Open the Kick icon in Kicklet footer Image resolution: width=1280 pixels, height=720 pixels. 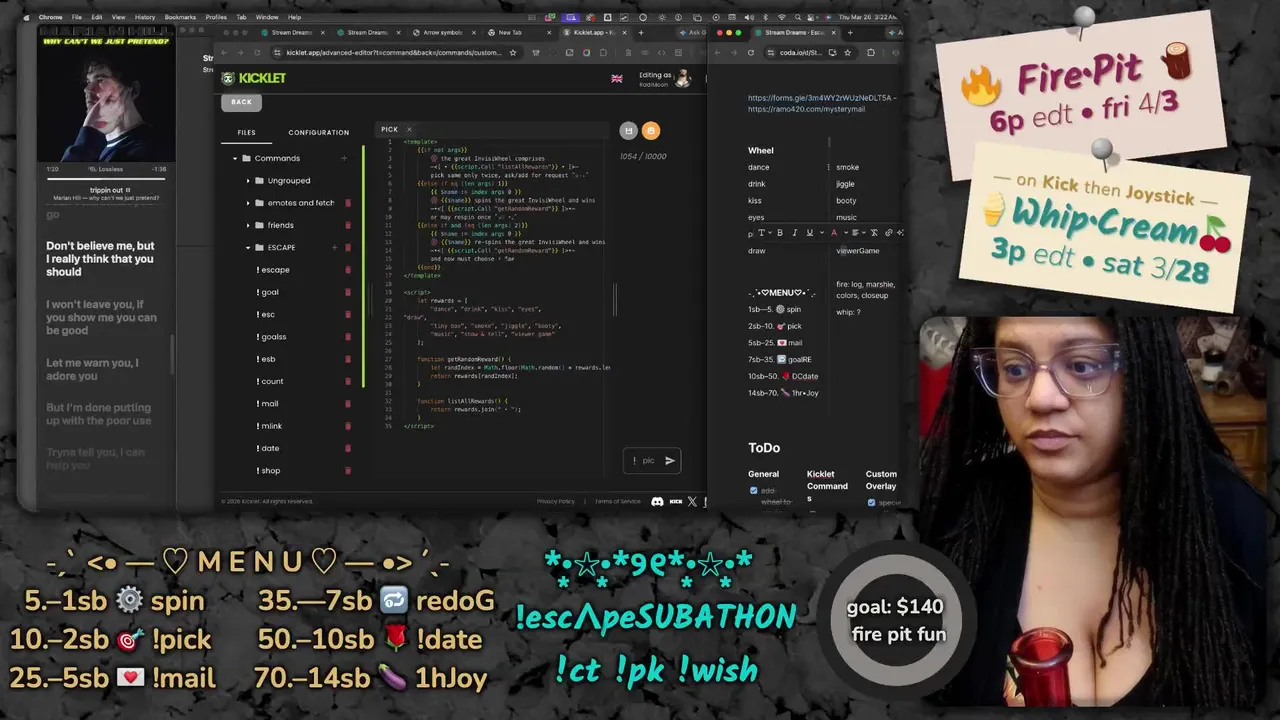pos(675,501)
